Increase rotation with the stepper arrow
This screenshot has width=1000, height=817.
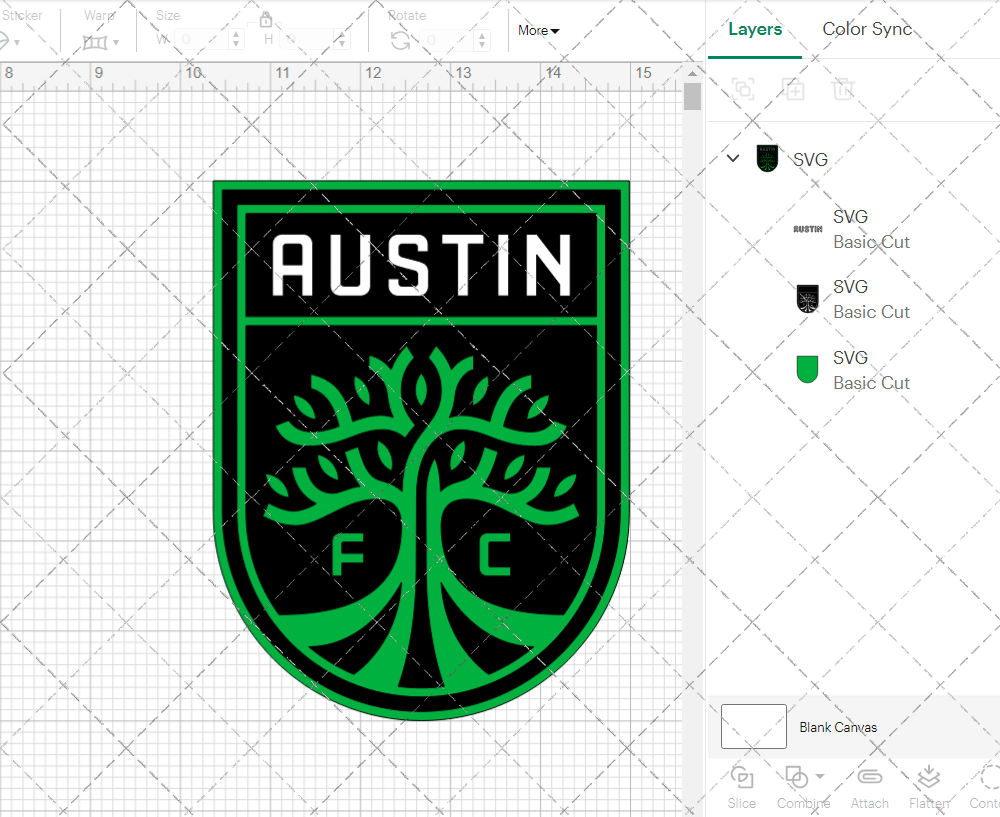click(480, 36)
